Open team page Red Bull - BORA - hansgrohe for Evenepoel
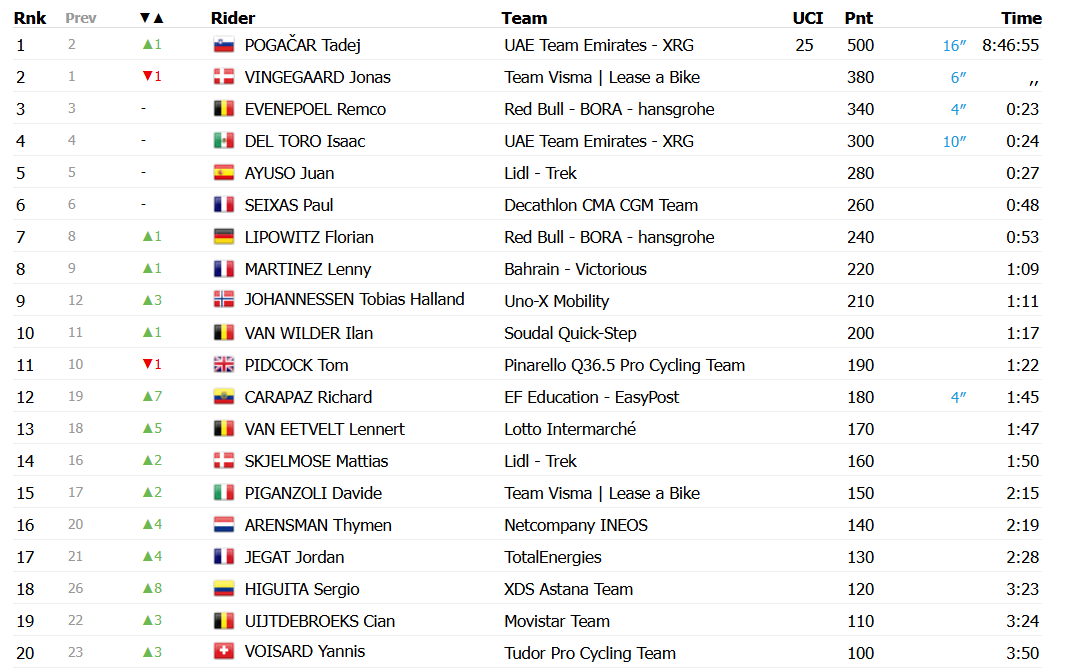 click(609, 109)
